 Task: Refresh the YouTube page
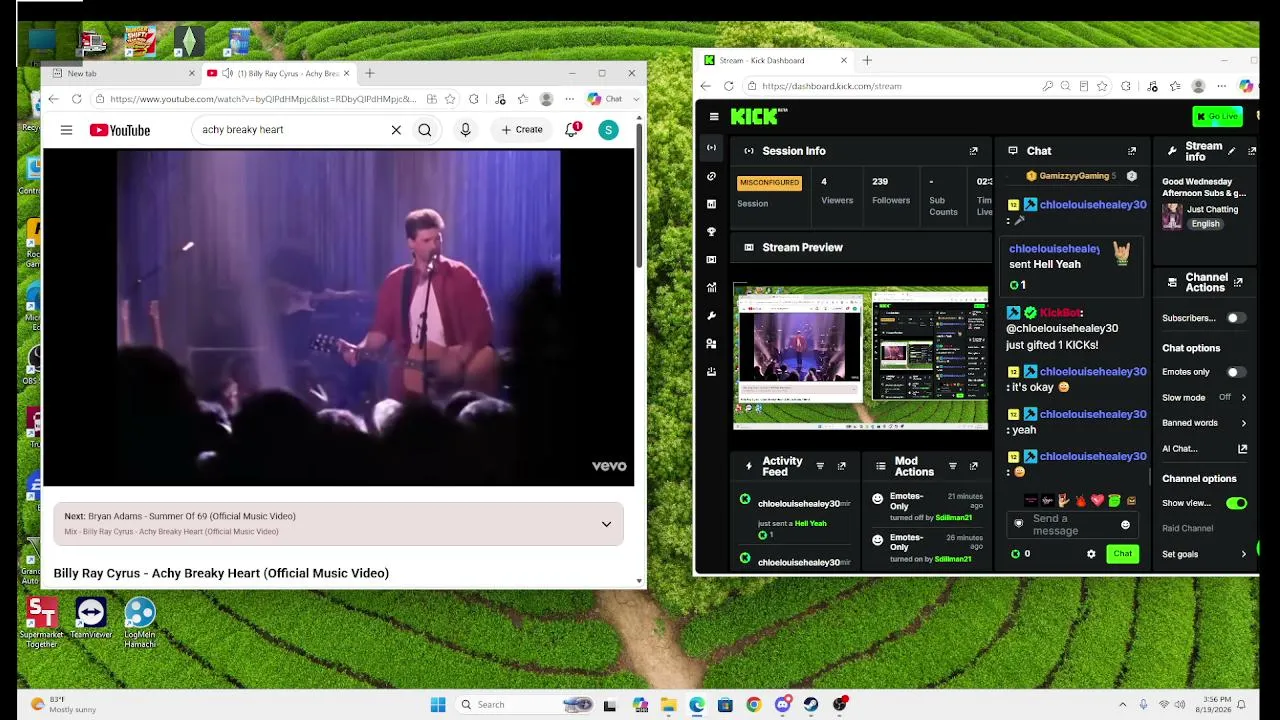pyautogui.click(x=77, y=99)
